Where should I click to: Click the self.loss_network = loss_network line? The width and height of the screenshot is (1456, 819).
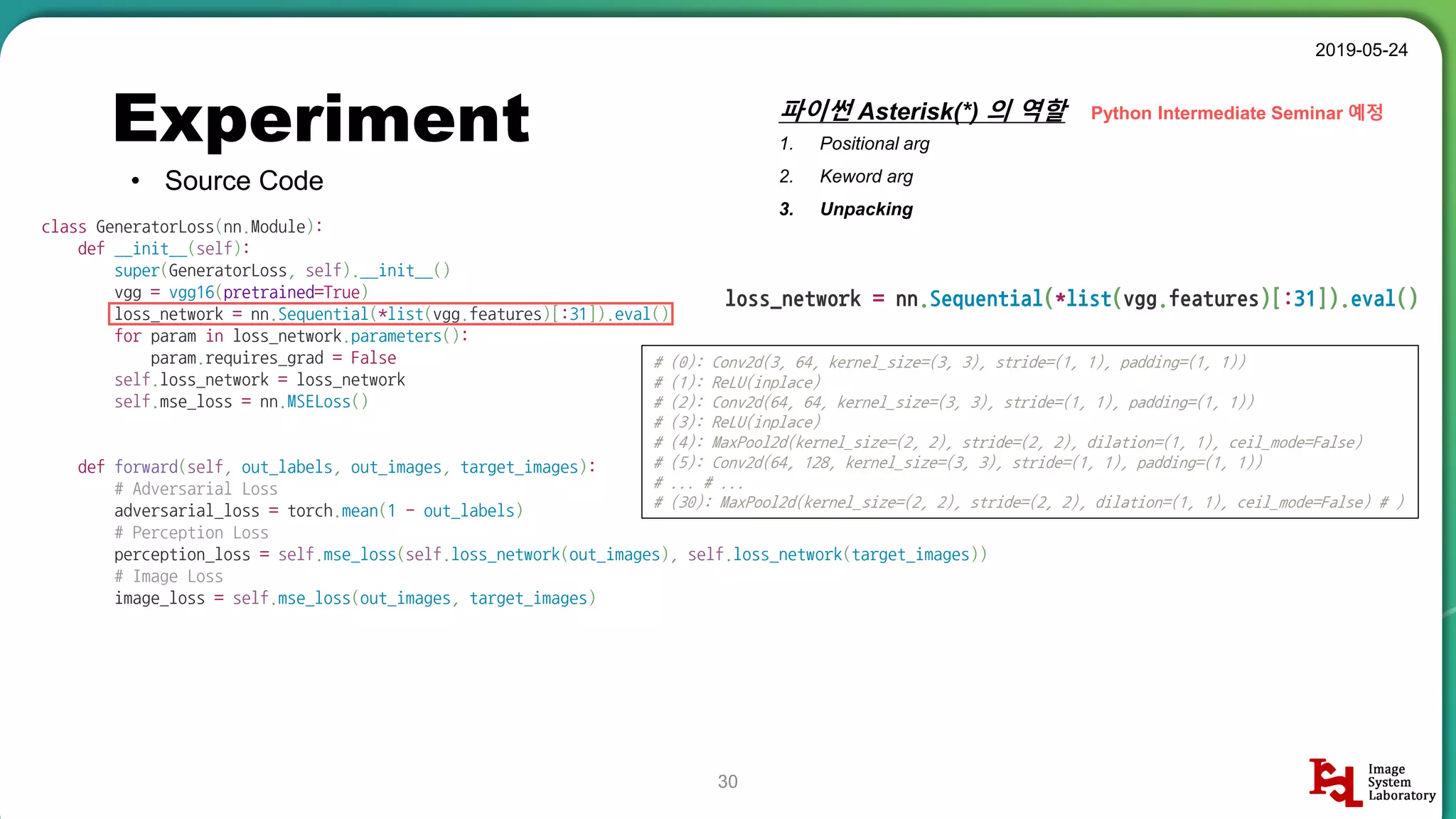coord(259,380)
